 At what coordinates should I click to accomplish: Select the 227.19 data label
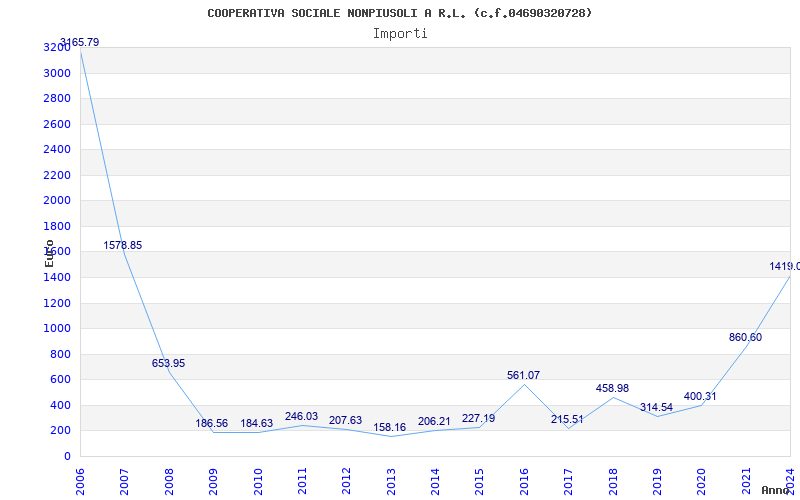point(479,418)
